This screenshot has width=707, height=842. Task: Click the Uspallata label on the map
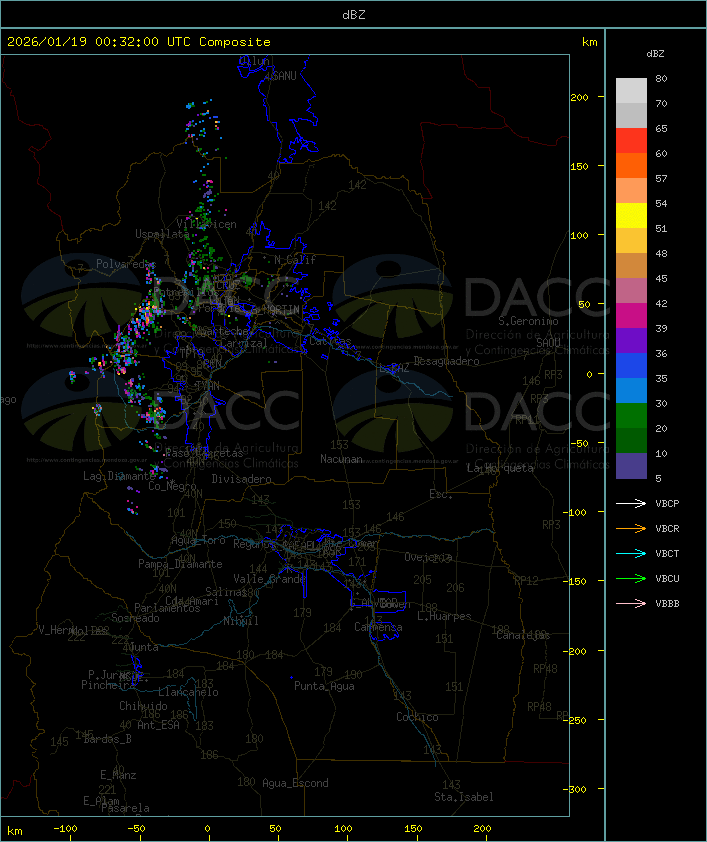pos(160,234)
